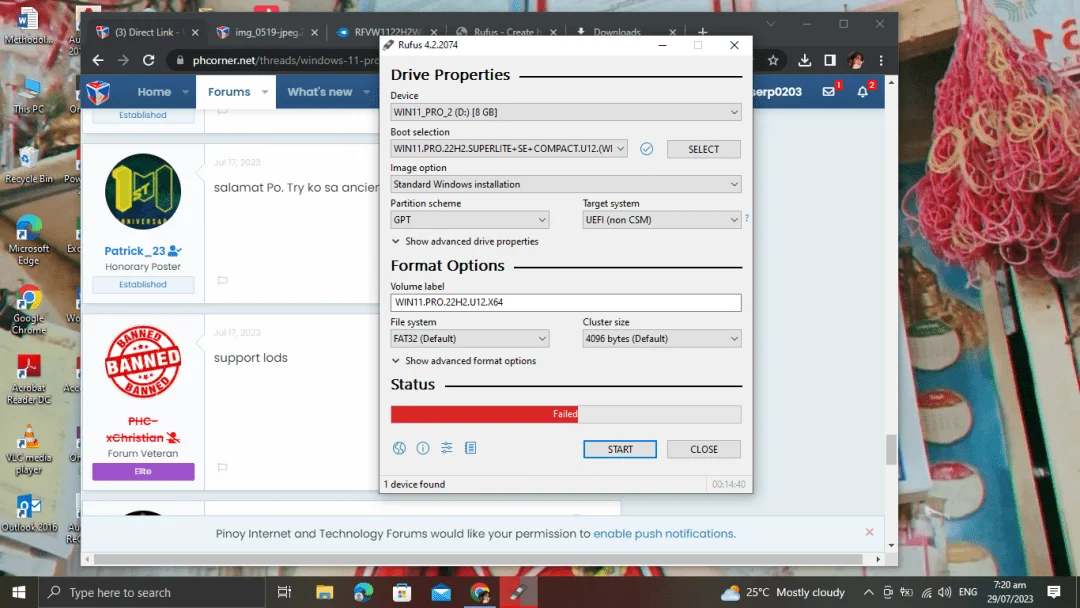Open forum inbox envelope icon
The height and width of the screenshot is (608, 1080).
(x=829, y=92)
